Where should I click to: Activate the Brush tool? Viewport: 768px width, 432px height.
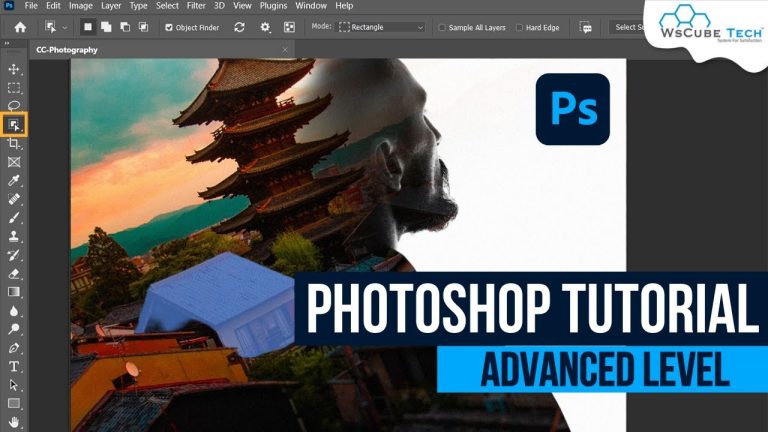point(14,217)
